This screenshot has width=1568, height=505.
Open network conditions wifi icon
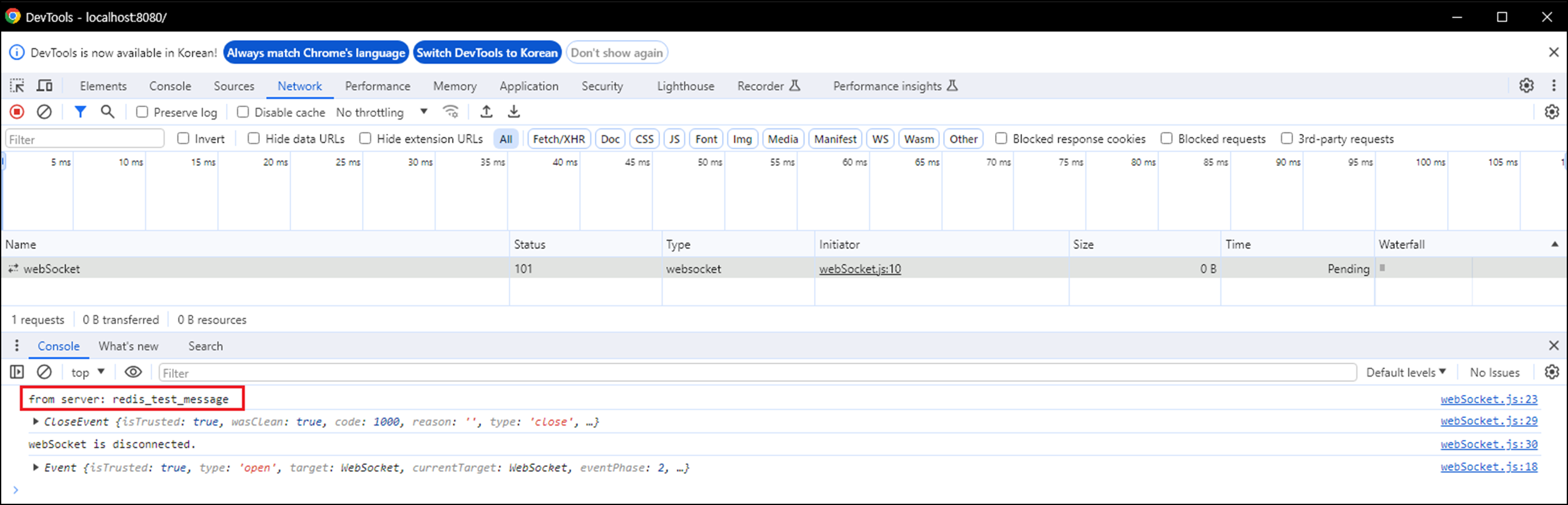pos(451,112)
